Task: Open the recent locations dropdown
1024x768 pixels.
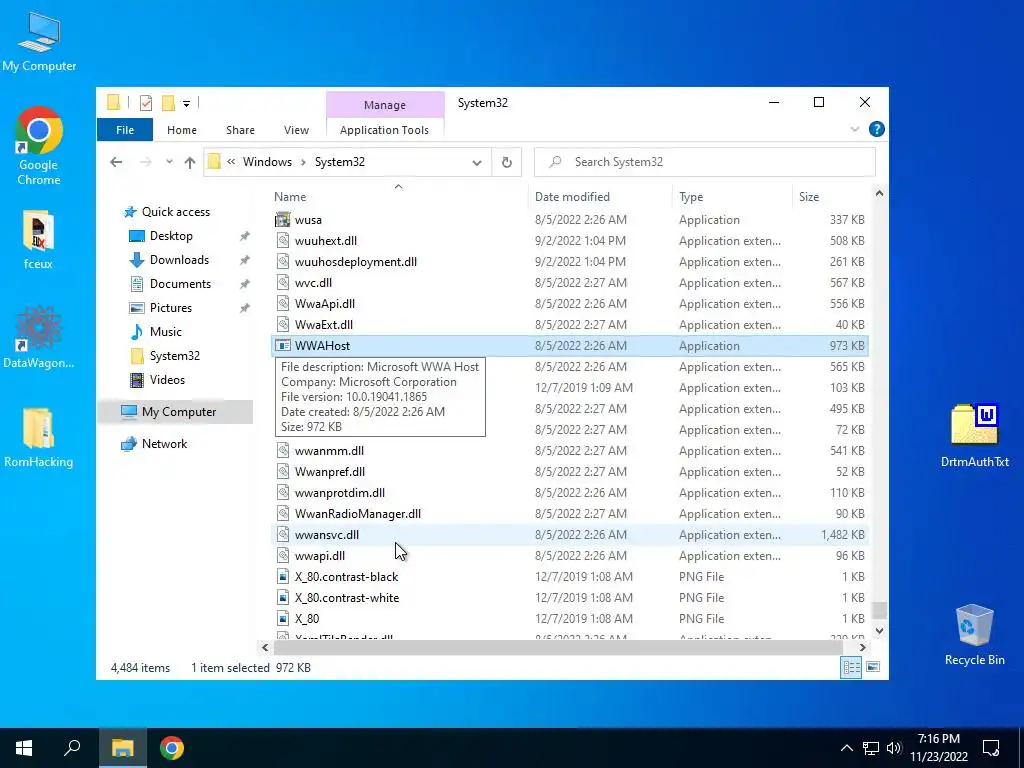Action: (x=169, y=162)
